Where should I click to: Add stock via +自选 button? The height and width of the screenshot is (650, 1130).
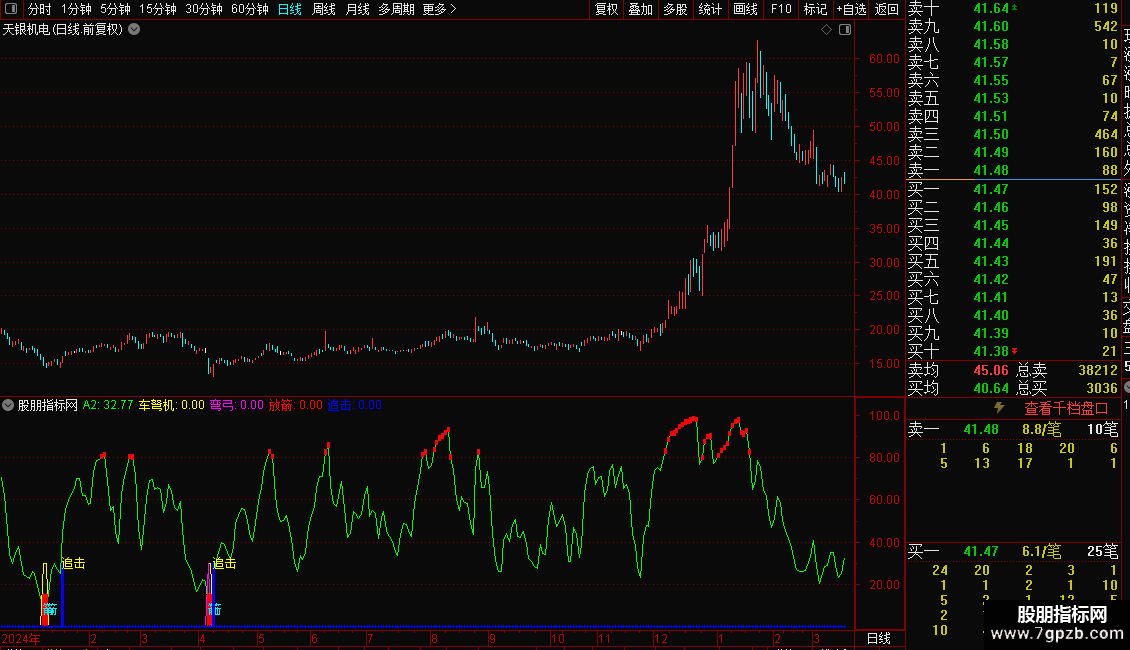pyautogui.click(x=851, y=9)
